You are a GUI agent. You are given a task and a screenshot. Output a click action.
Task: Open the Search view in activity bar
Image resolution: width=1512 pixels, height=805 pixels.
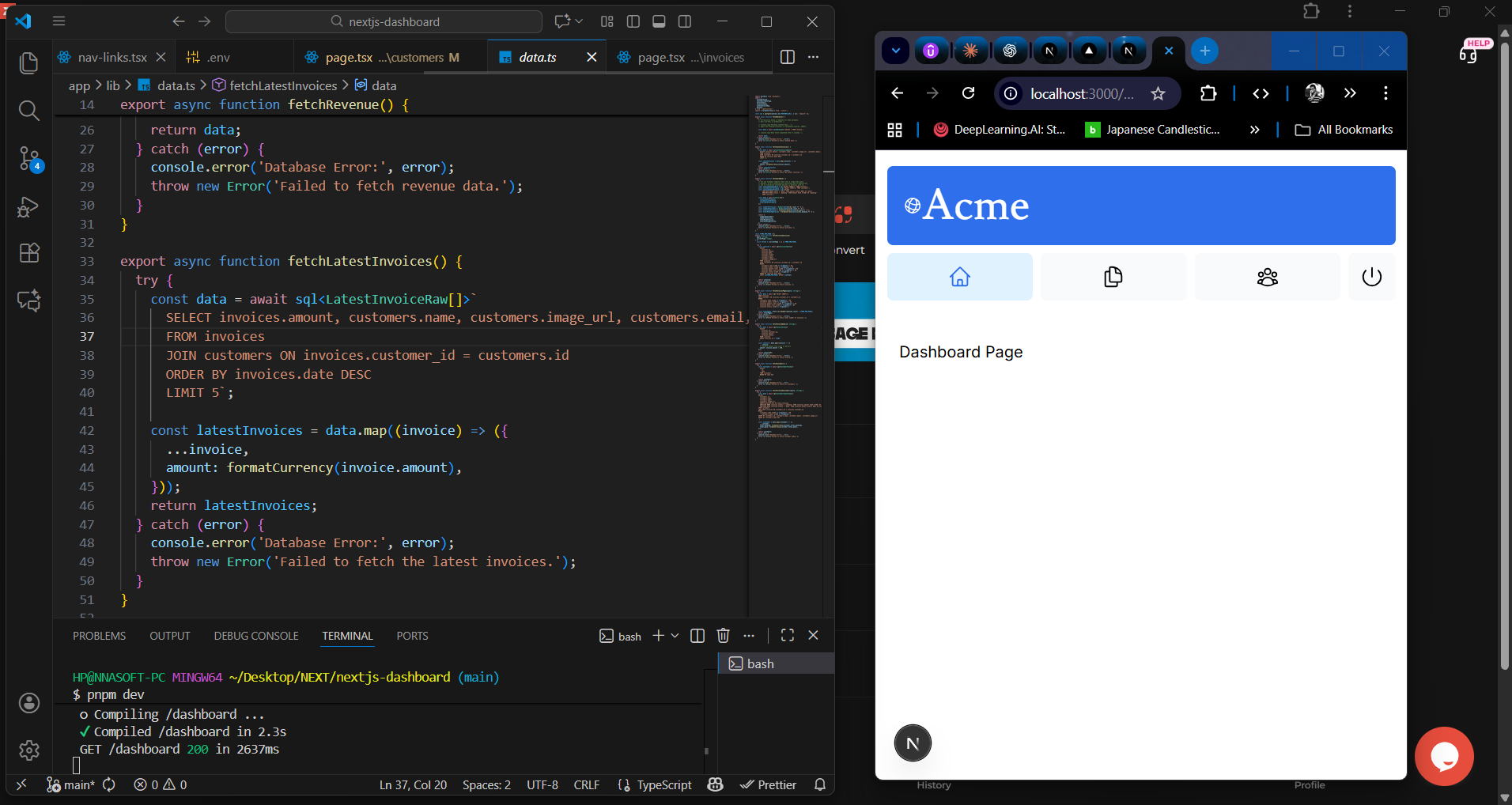28,111
